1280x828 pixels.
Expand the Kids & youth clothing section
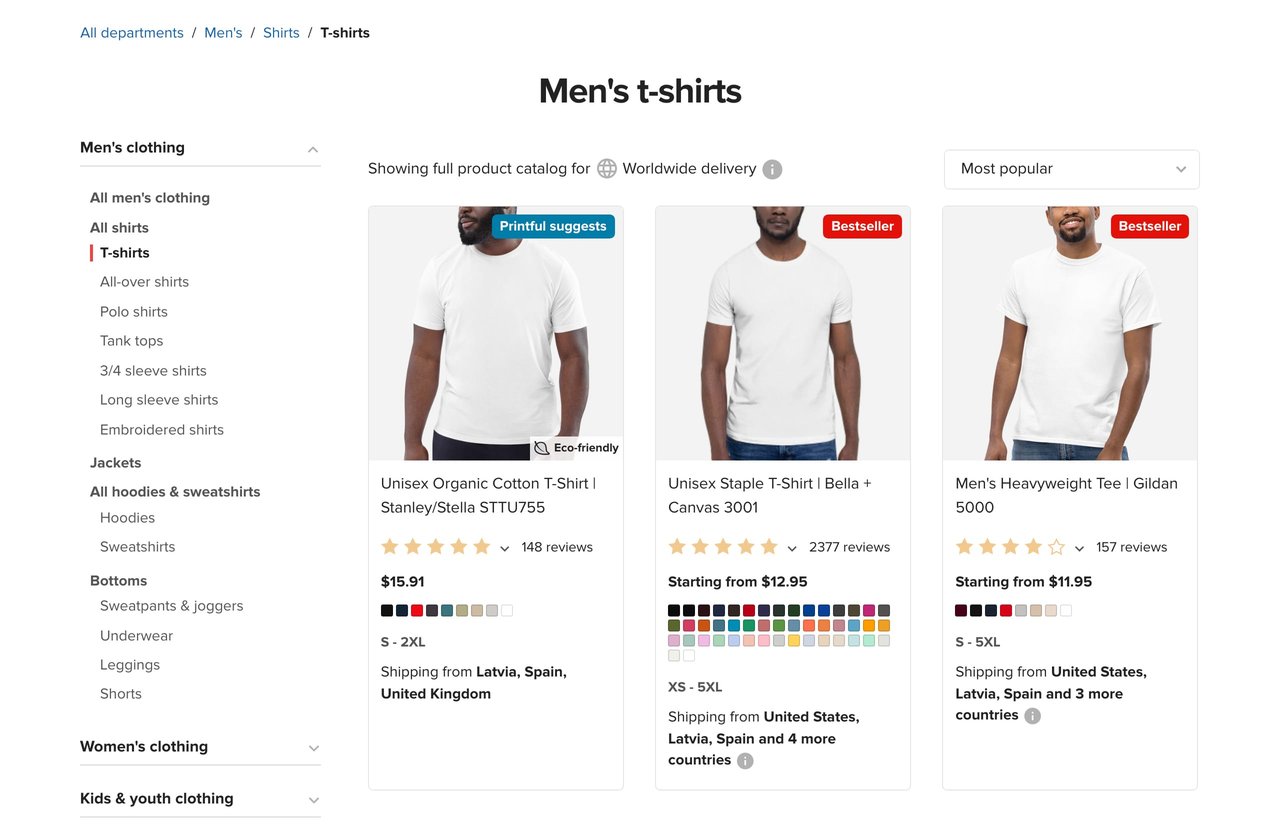[313, 799]
